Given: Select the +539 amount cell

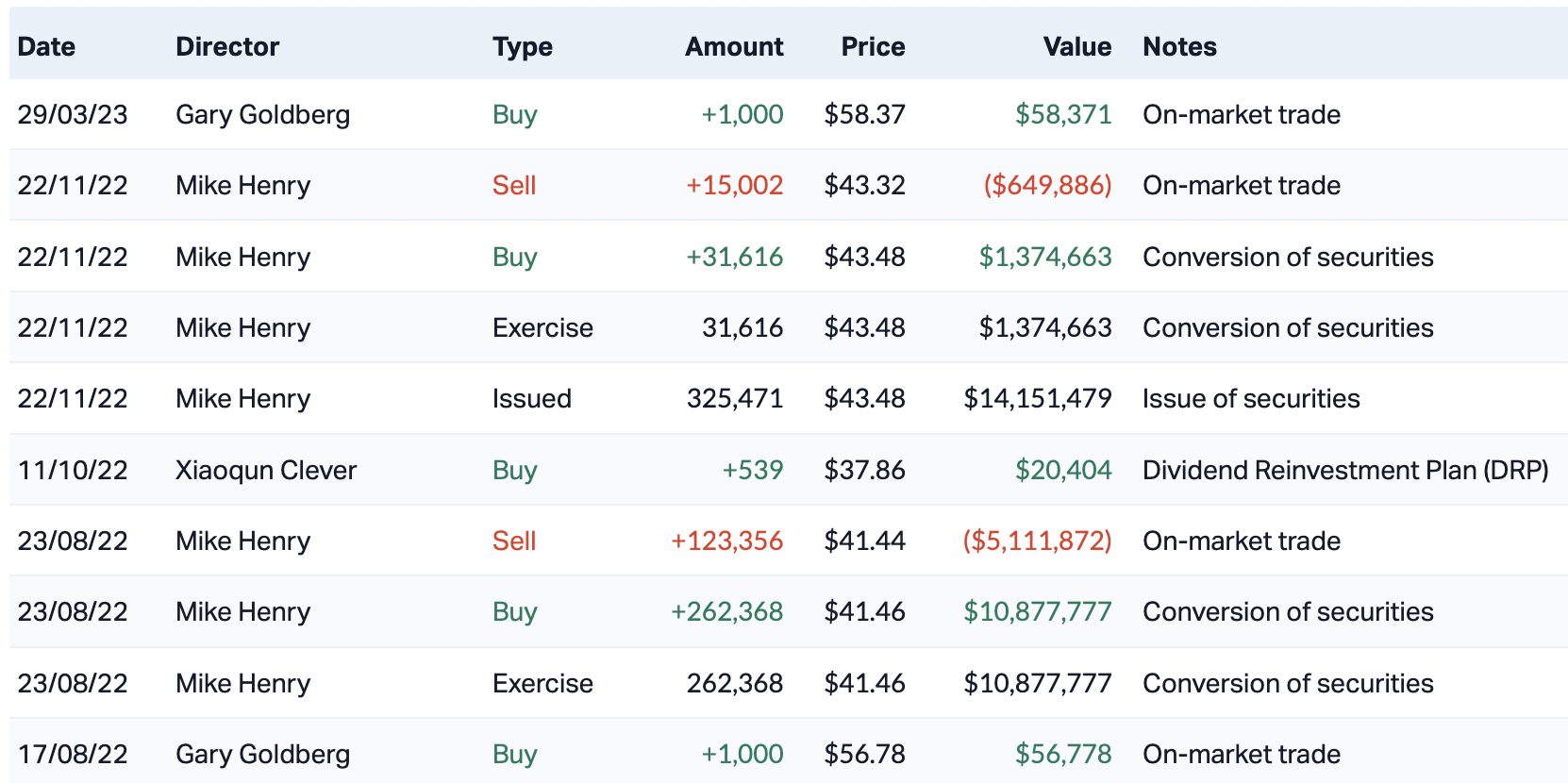Looking at the screenshot, I should tap(752, 470).
